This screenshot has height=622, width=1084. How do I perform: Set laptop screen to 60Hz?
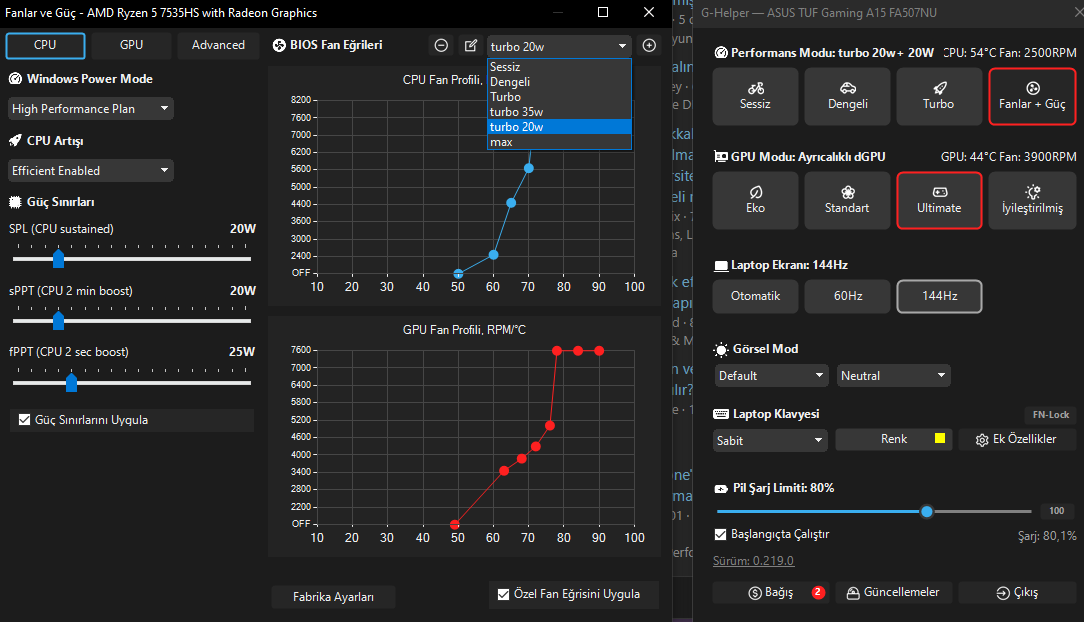pyautogui.click(x=848, y=296)
